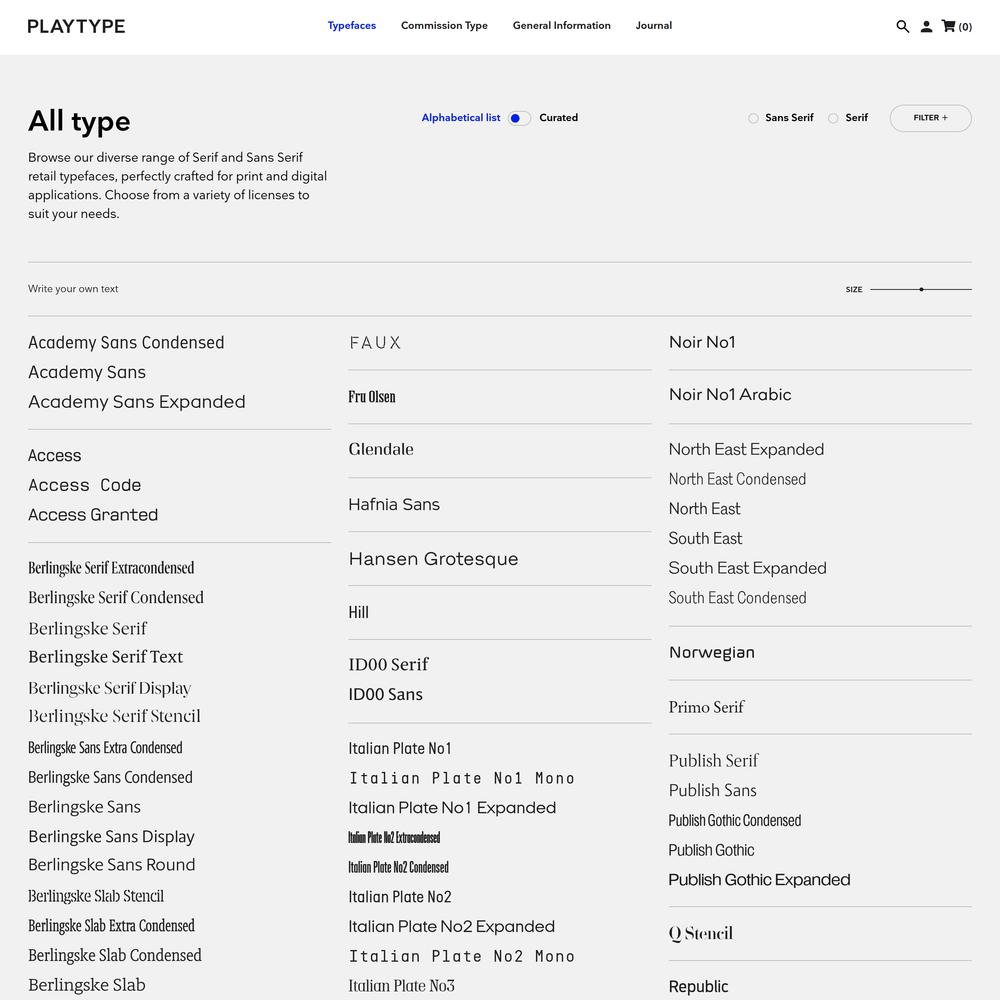Click the user account icon

[x=926, y=27]
